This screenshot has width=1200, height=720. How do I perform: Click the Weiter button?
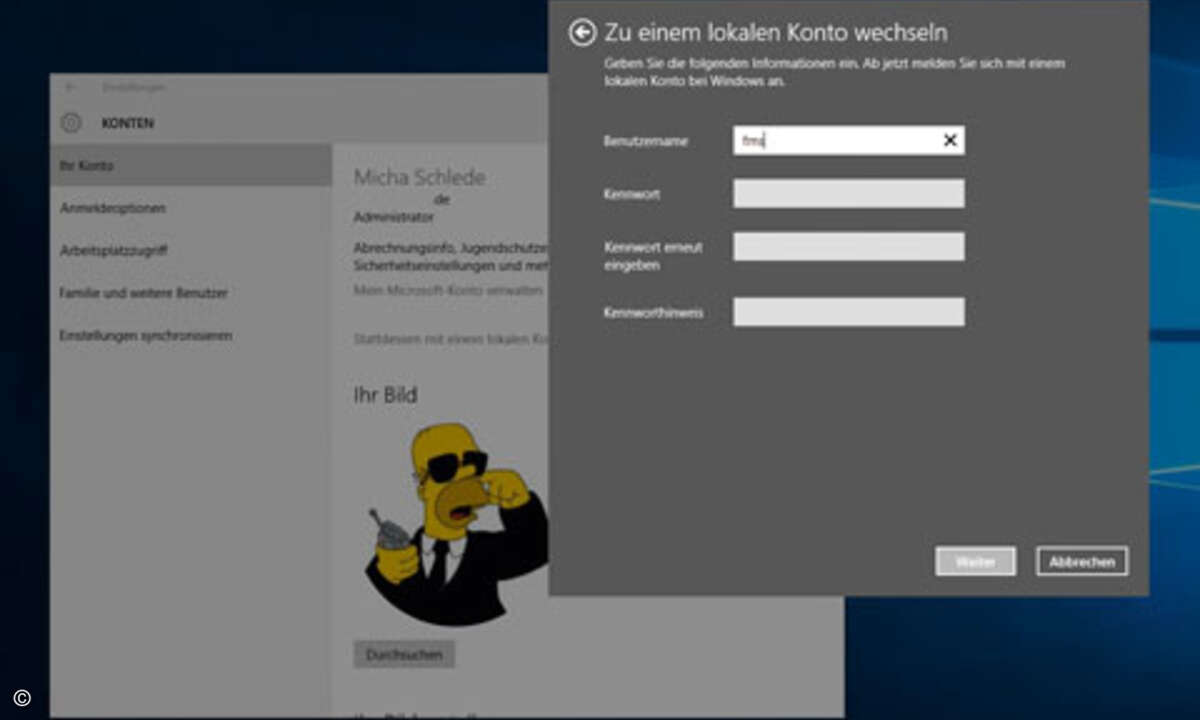pos(975,562)
